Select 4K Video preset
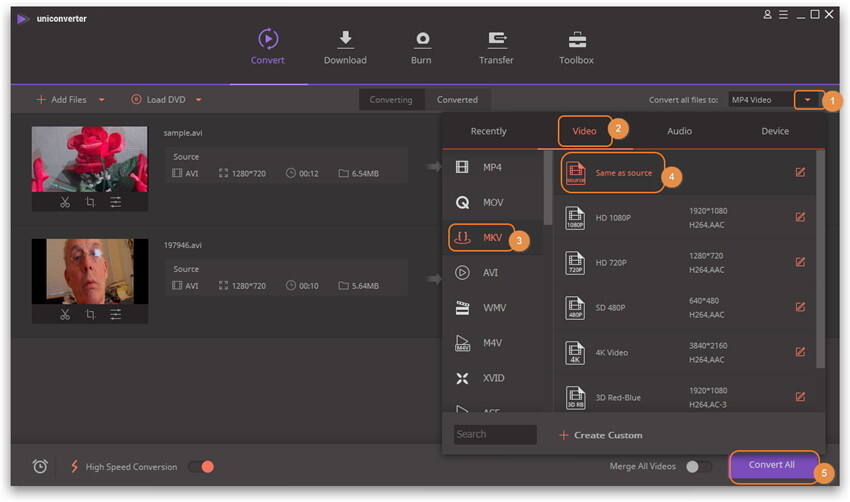Image resolution: width=850 pixels, height=502 pixels. pyautogui.click(x=684, y=352)
